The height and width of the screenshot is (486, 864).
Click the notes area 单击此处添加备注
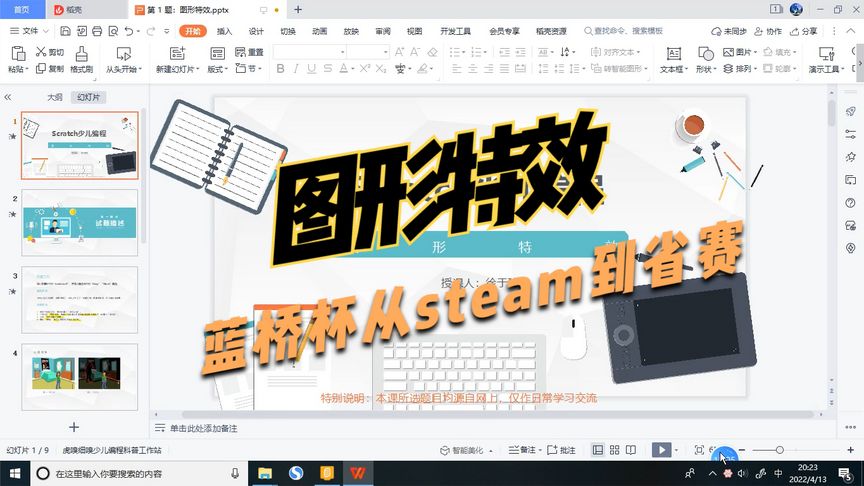pos(203,428)
